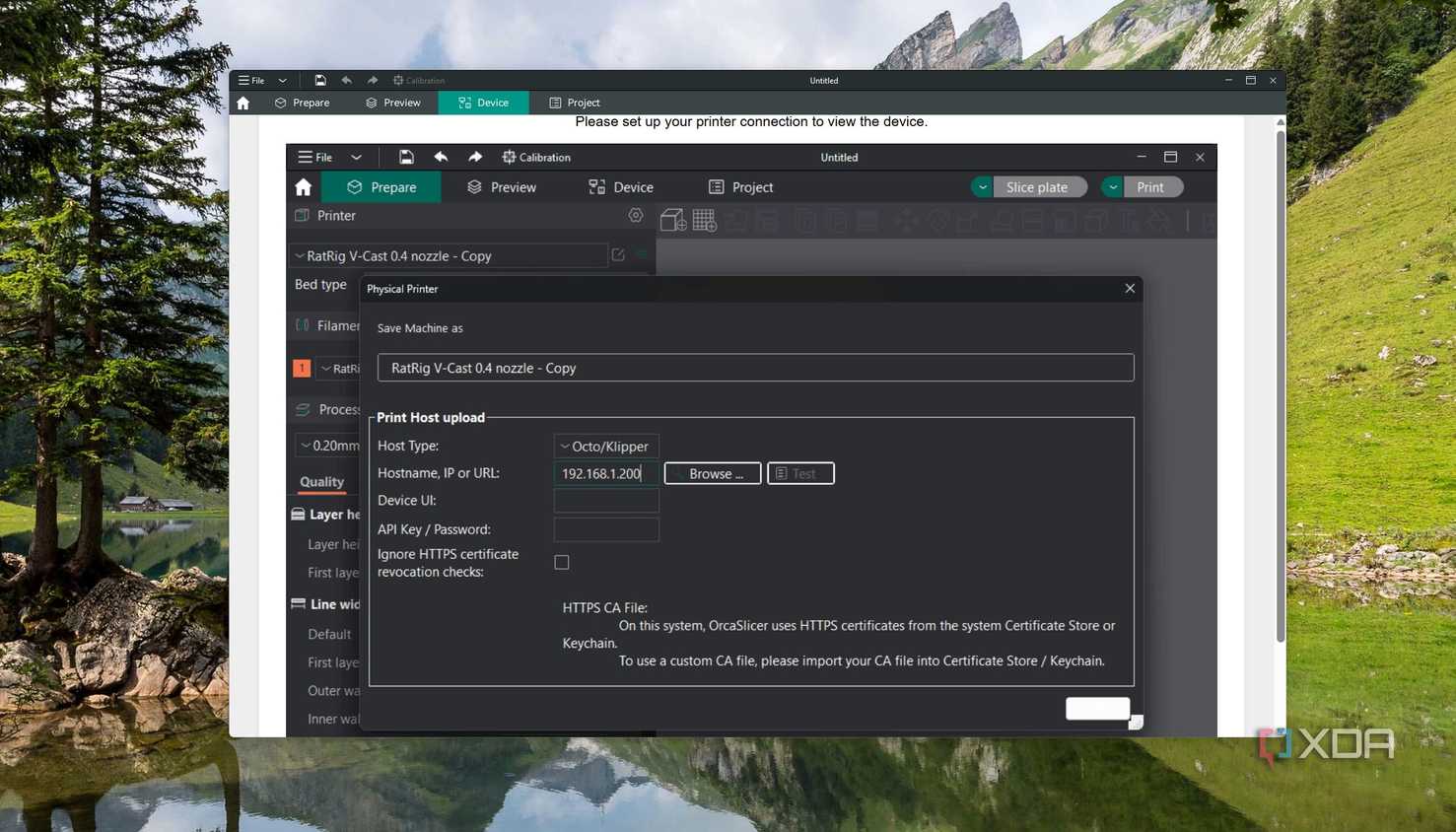Click the redo arrow in the inner window
The image size is (1456, 832).
click(x=475, y=157)
